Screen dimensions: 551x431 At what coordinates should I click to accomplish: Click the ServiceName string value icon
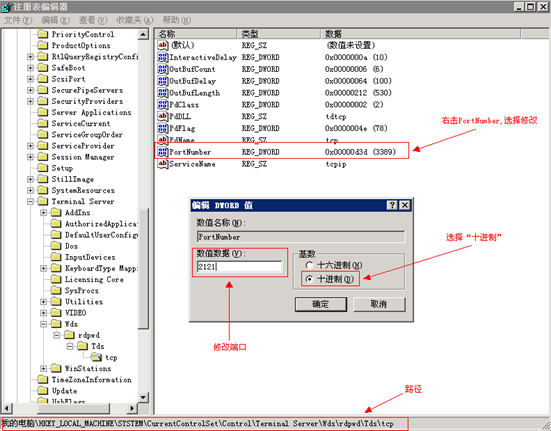pos(162,164)
